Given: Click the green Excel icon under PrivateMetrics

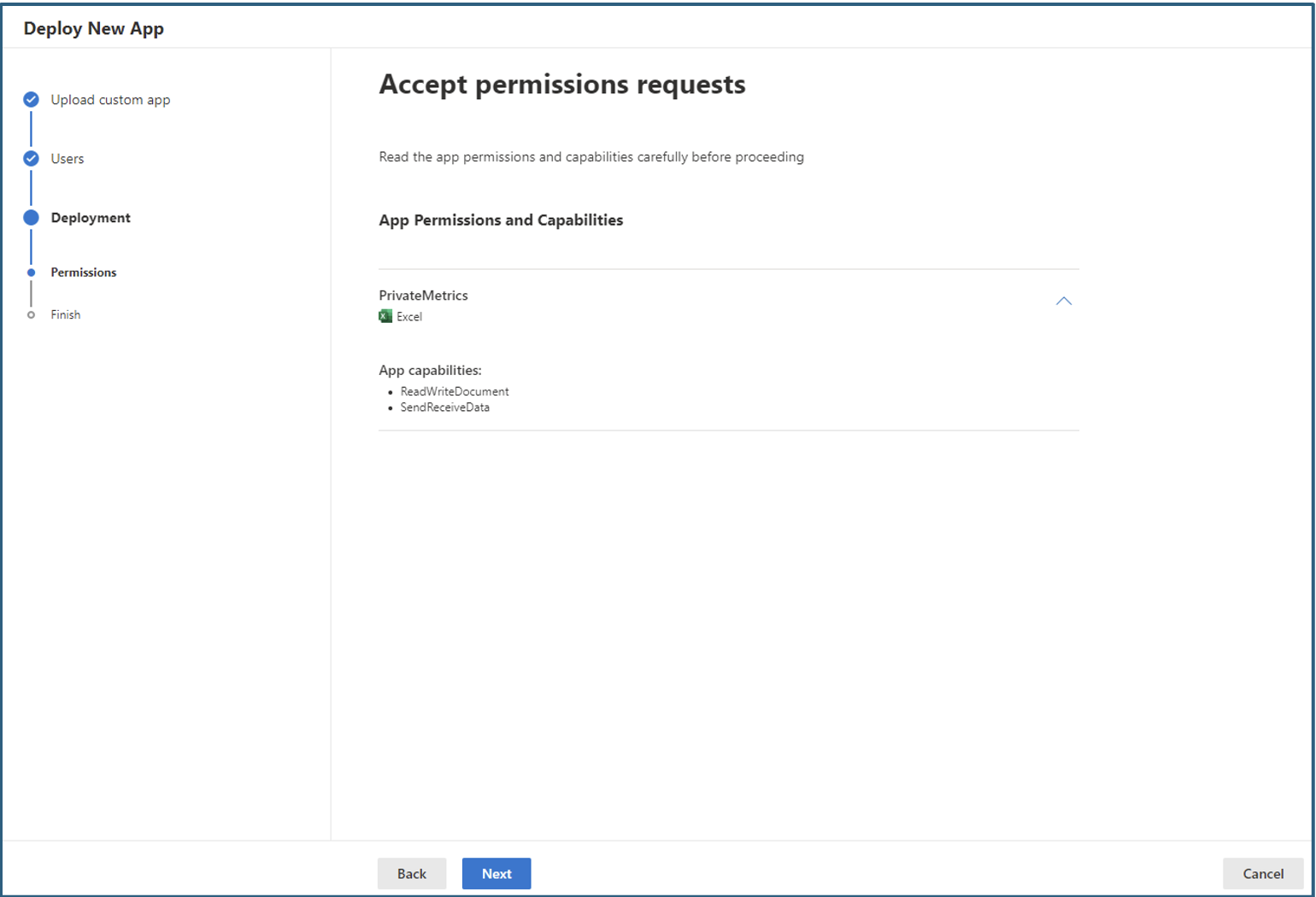Looking at the screenshot, I should [385, 316].
